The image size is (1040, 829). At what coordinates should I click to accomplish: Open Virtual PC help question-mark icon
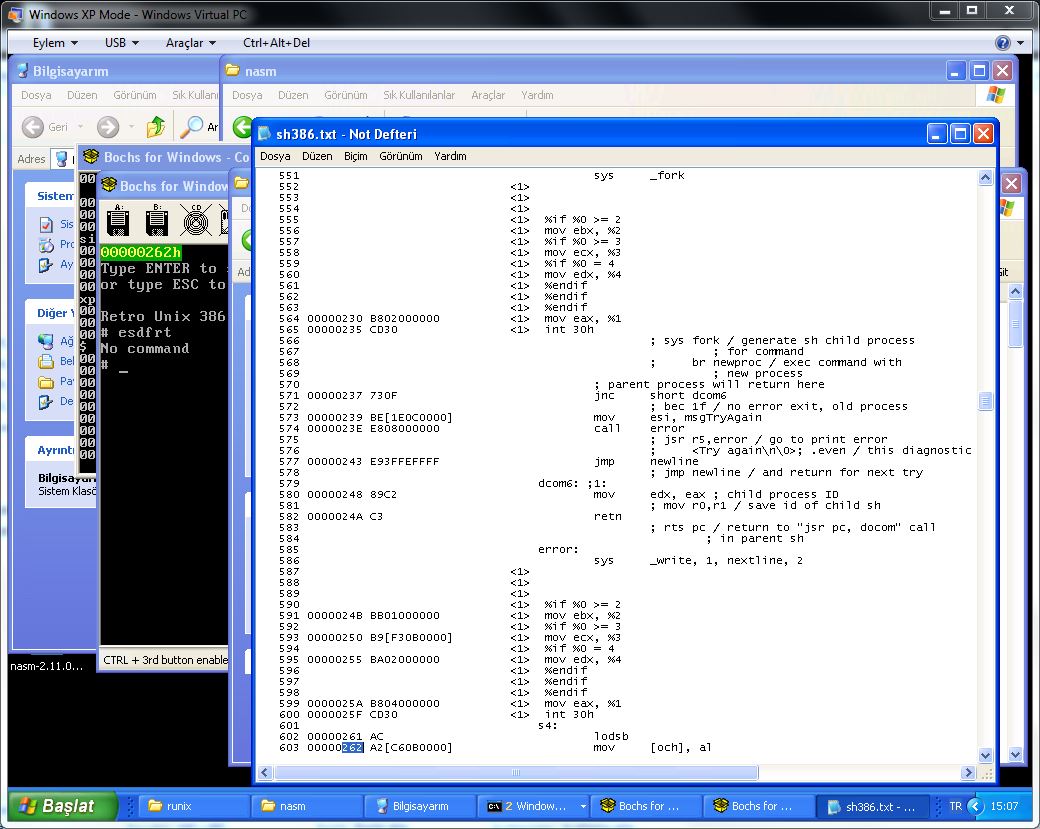(x=1002, y=43)
